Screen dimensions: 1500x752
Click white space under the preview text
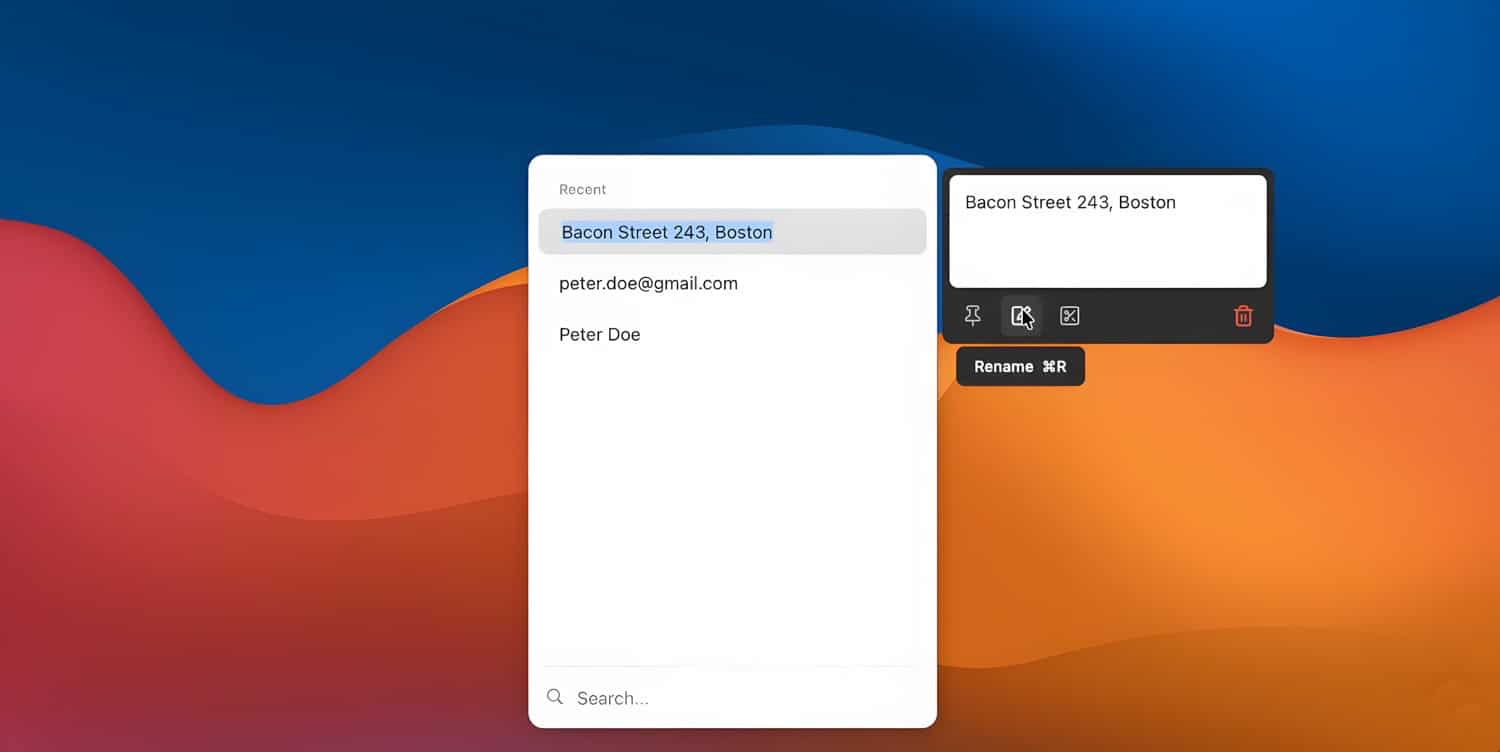pyautogui.click(x=1107, y=255)
